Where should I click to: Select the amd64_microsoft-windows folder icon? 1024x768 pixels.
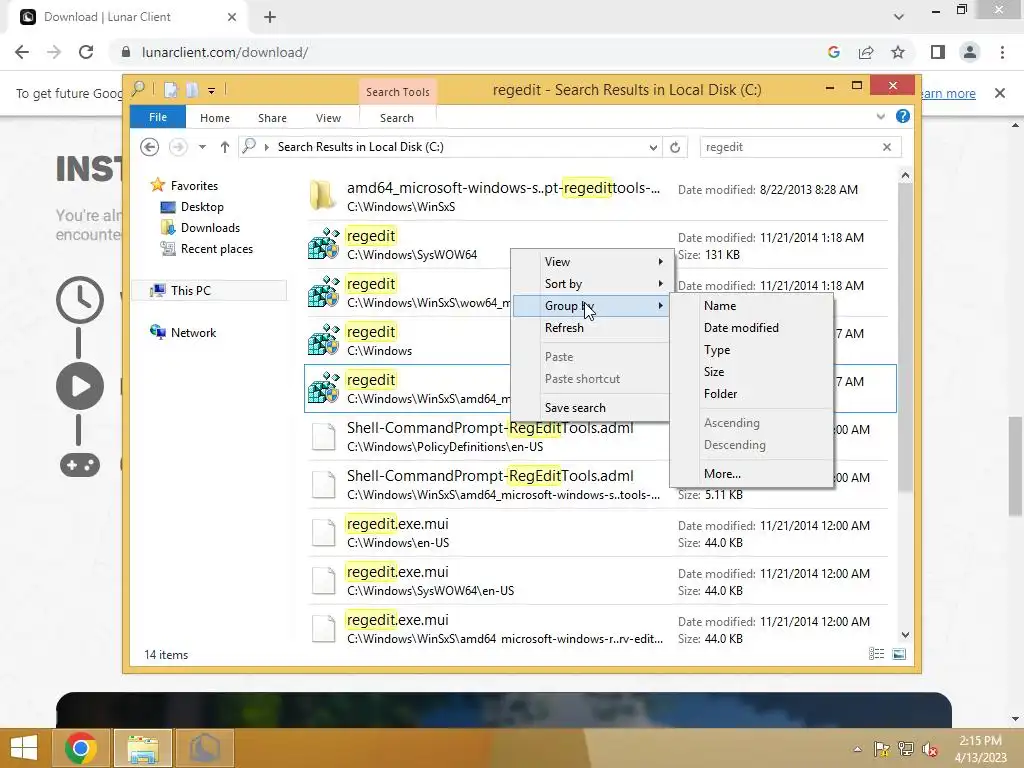click(x=323, y=195)
